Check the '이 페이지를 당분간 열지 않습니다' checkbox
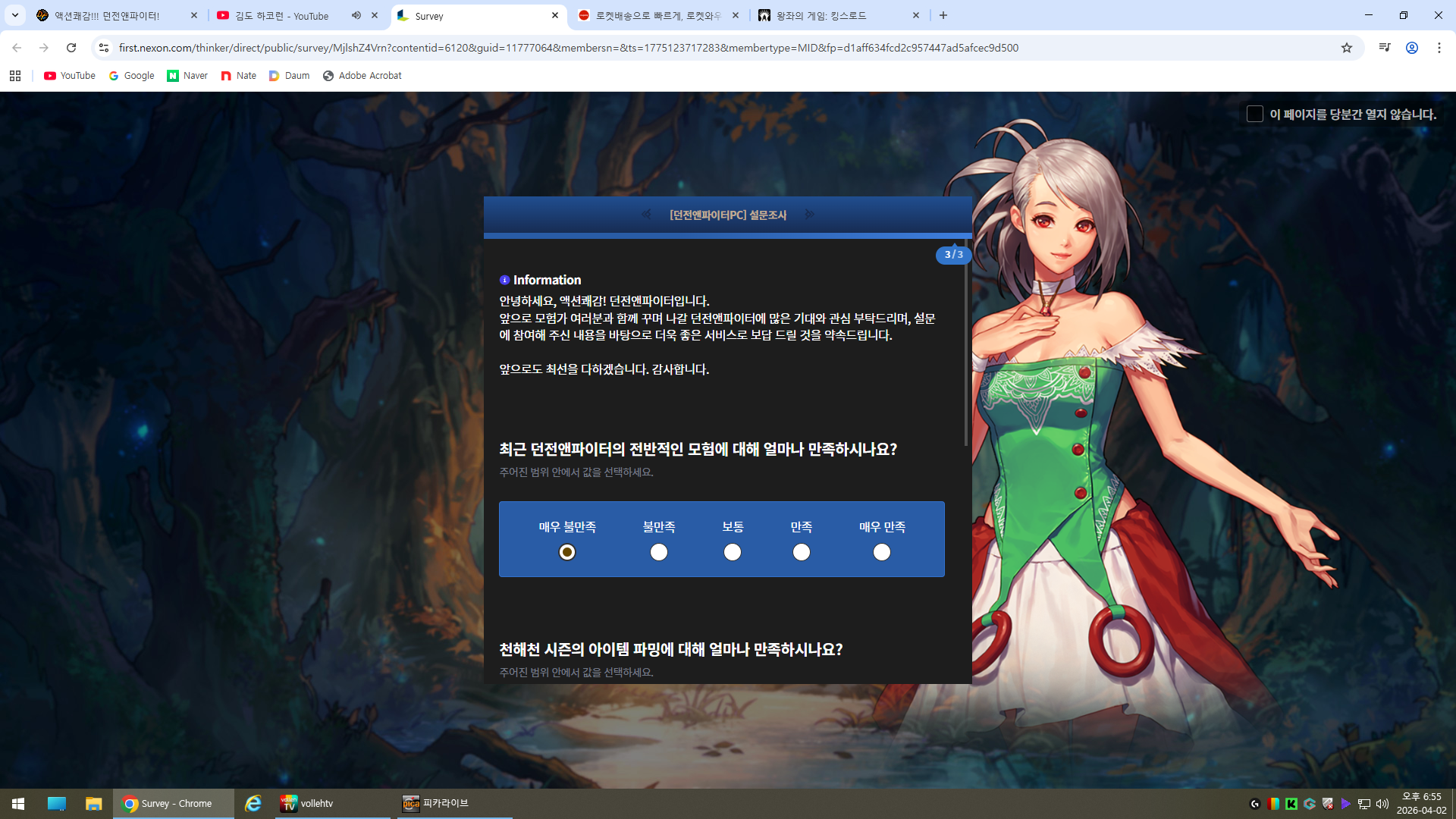Screen dimensions: 1456x819 [1254, 114]
